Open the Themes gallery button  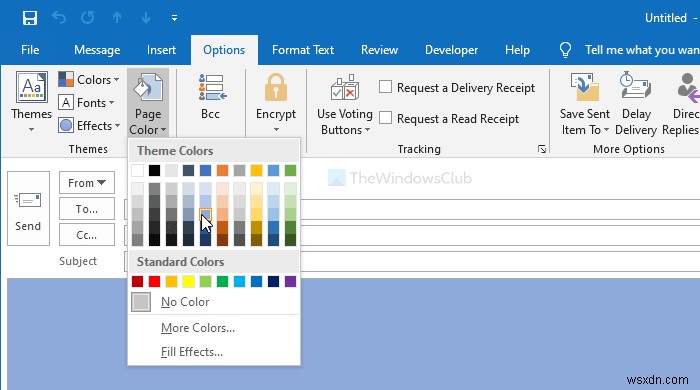[x=31, y=102]
